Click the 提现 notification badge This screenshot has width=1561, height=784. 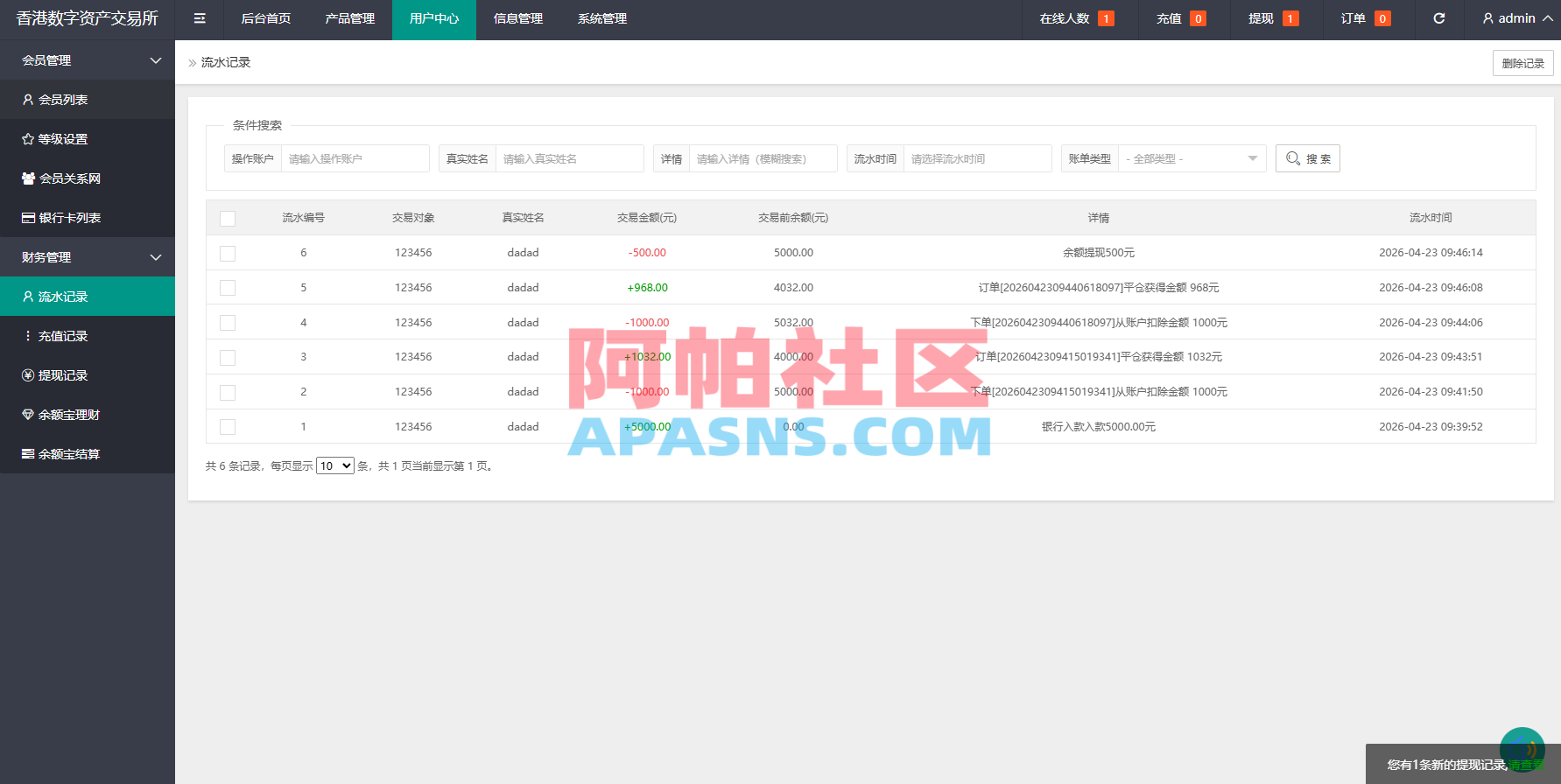click(1290, 18)
